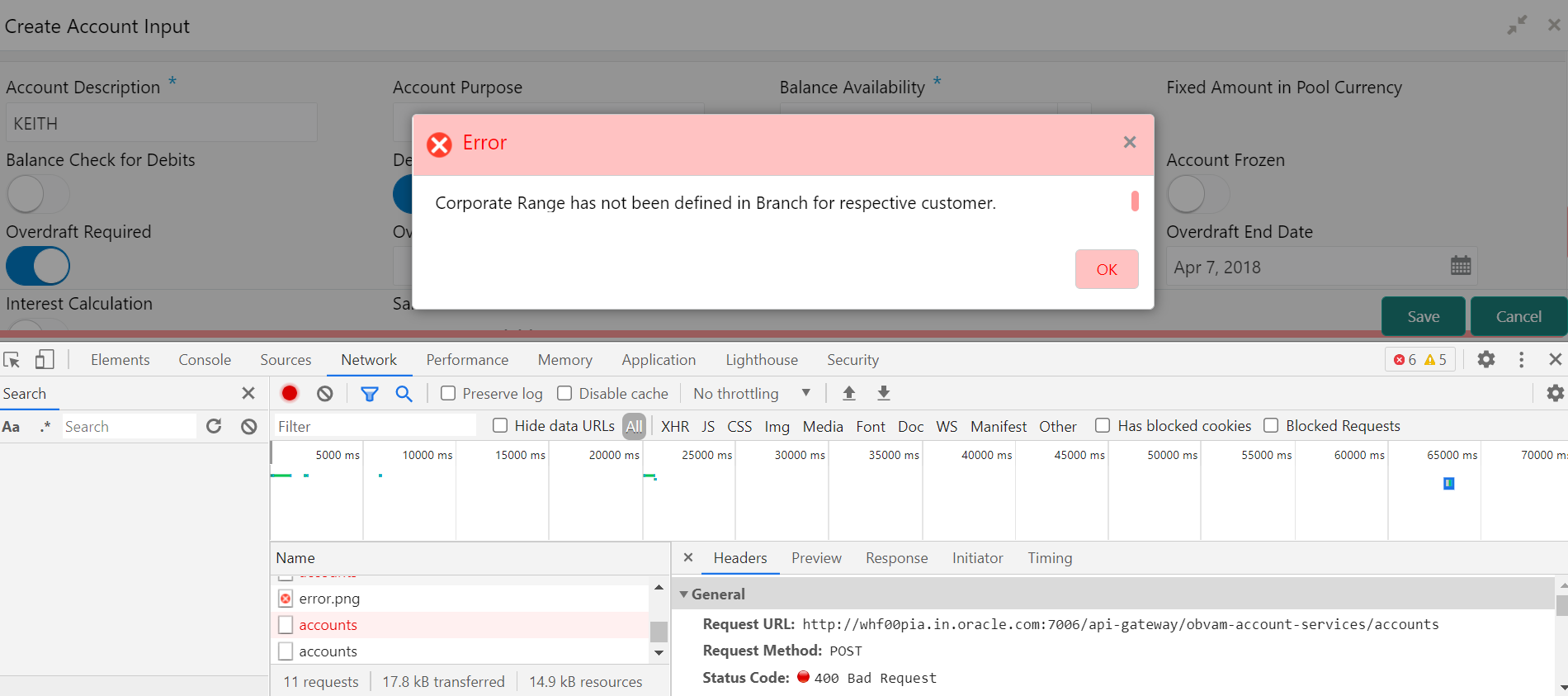Stop recording network log
The image size is (1568, 696).
[x=290, y=393]
